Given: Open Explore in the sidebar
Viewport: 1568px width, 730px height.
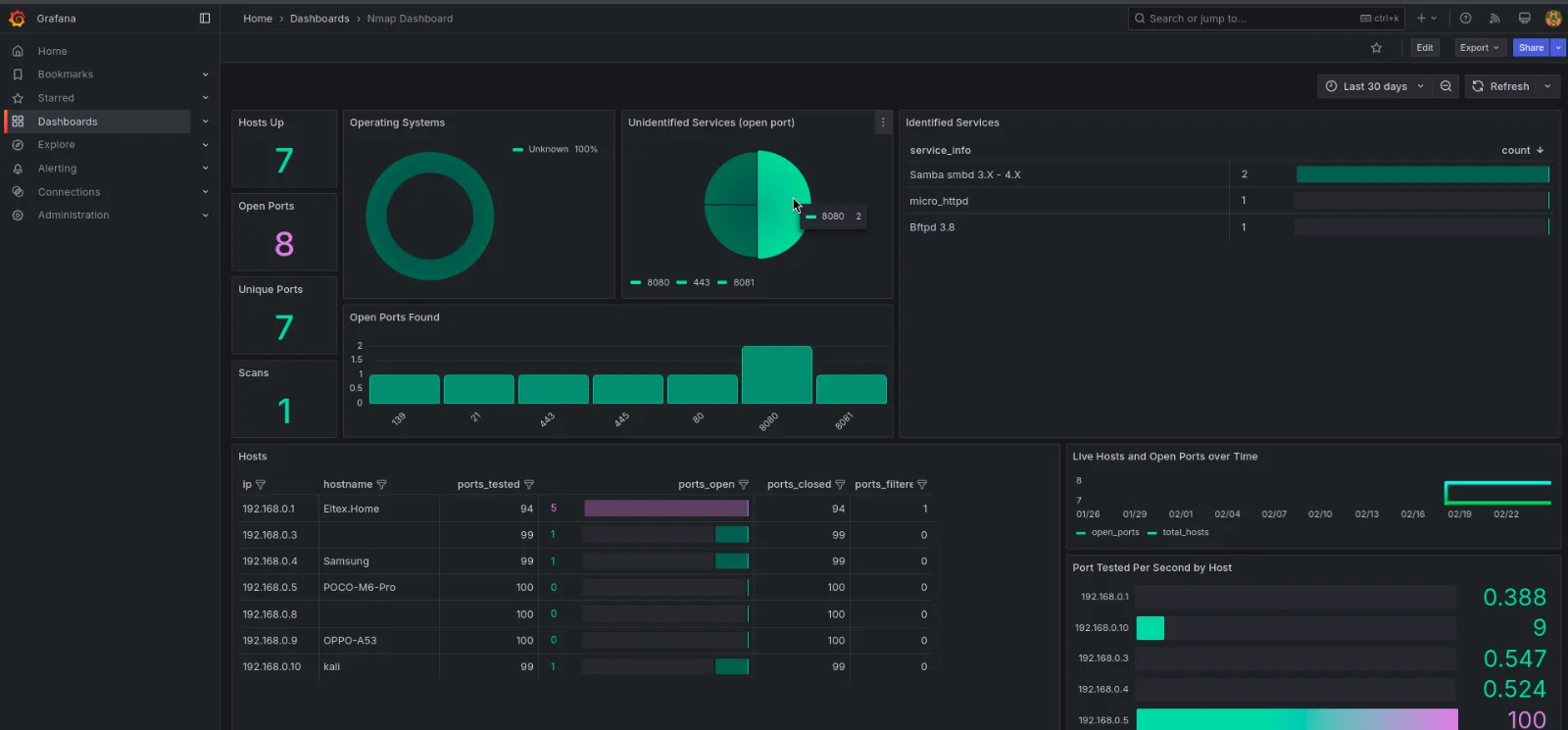Looking at the screenshot, I should (x=56, y=145).
